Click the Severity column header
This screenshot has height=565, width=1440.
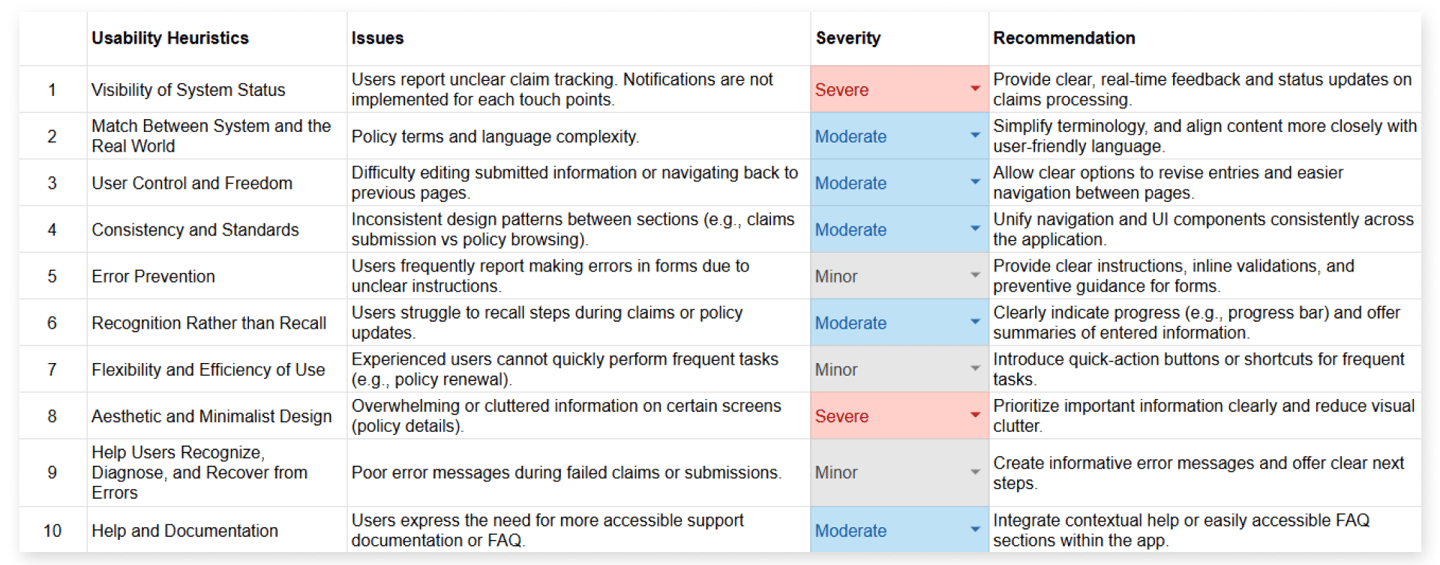point(848,38)
